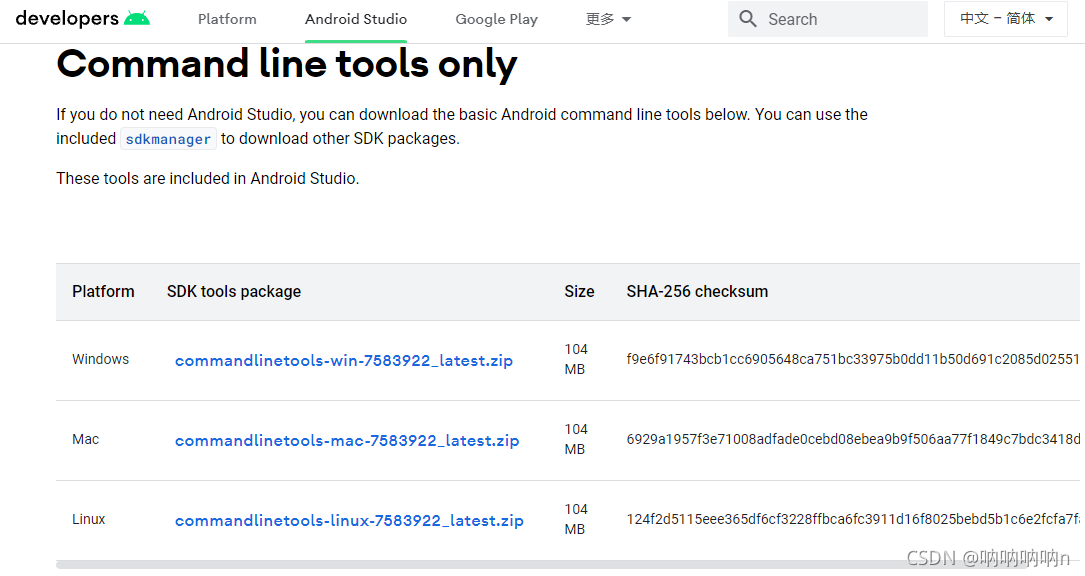Click the SHA-256 checksum column header

point(697,292)
